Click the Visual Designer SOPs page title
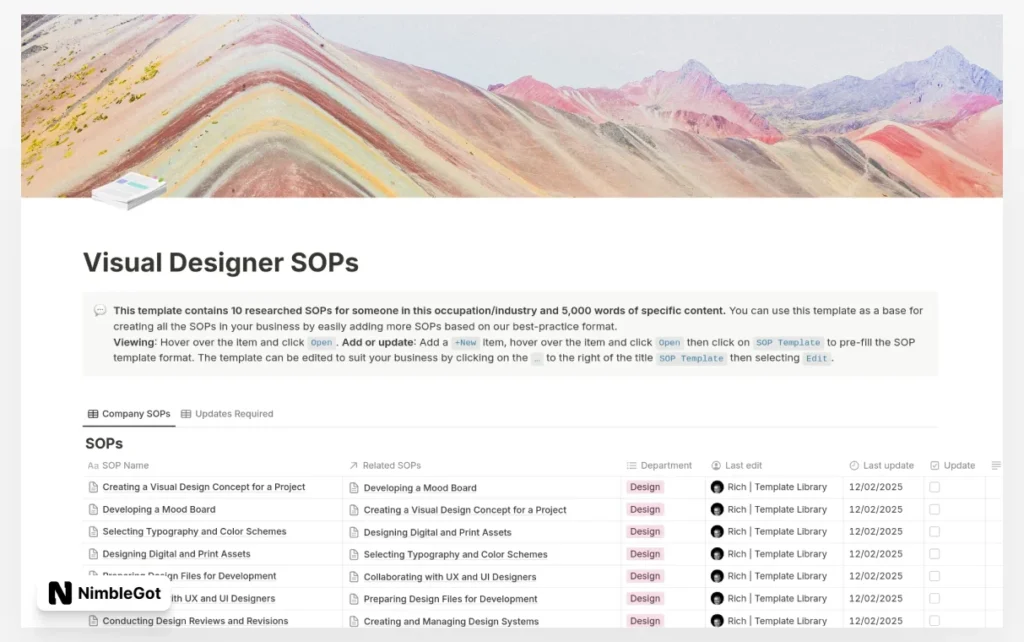This screenshot has height=642, width=1024. click(221, 263)
